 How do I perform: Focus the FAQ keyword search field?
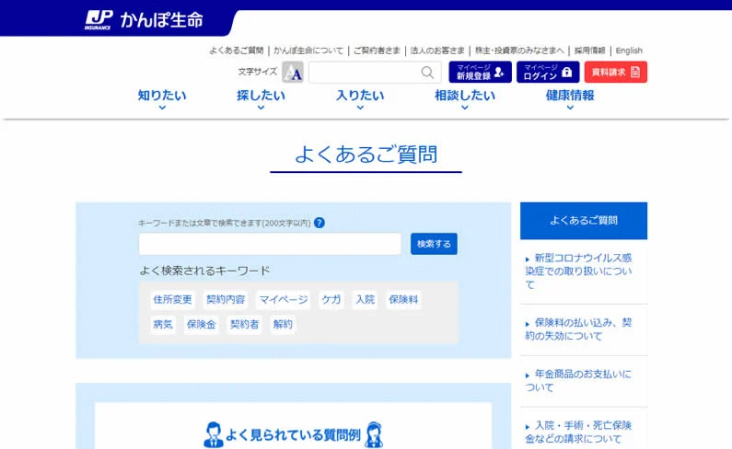coord(270,244)
